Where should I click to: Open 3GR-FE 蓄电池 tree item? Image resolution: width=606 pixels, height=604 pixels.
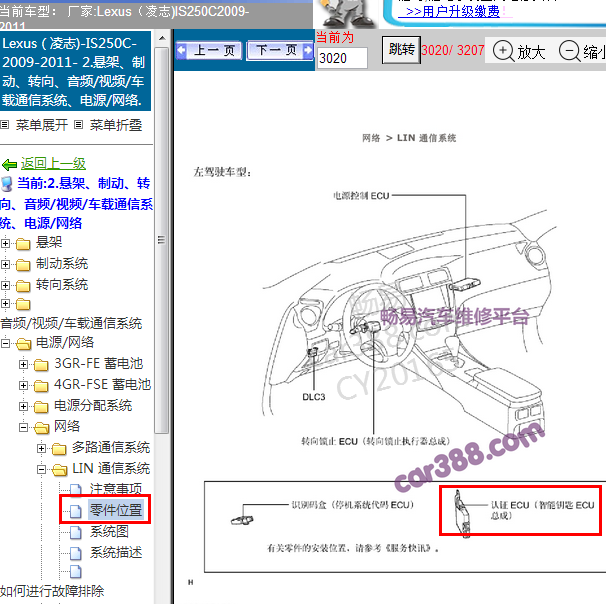99,363
